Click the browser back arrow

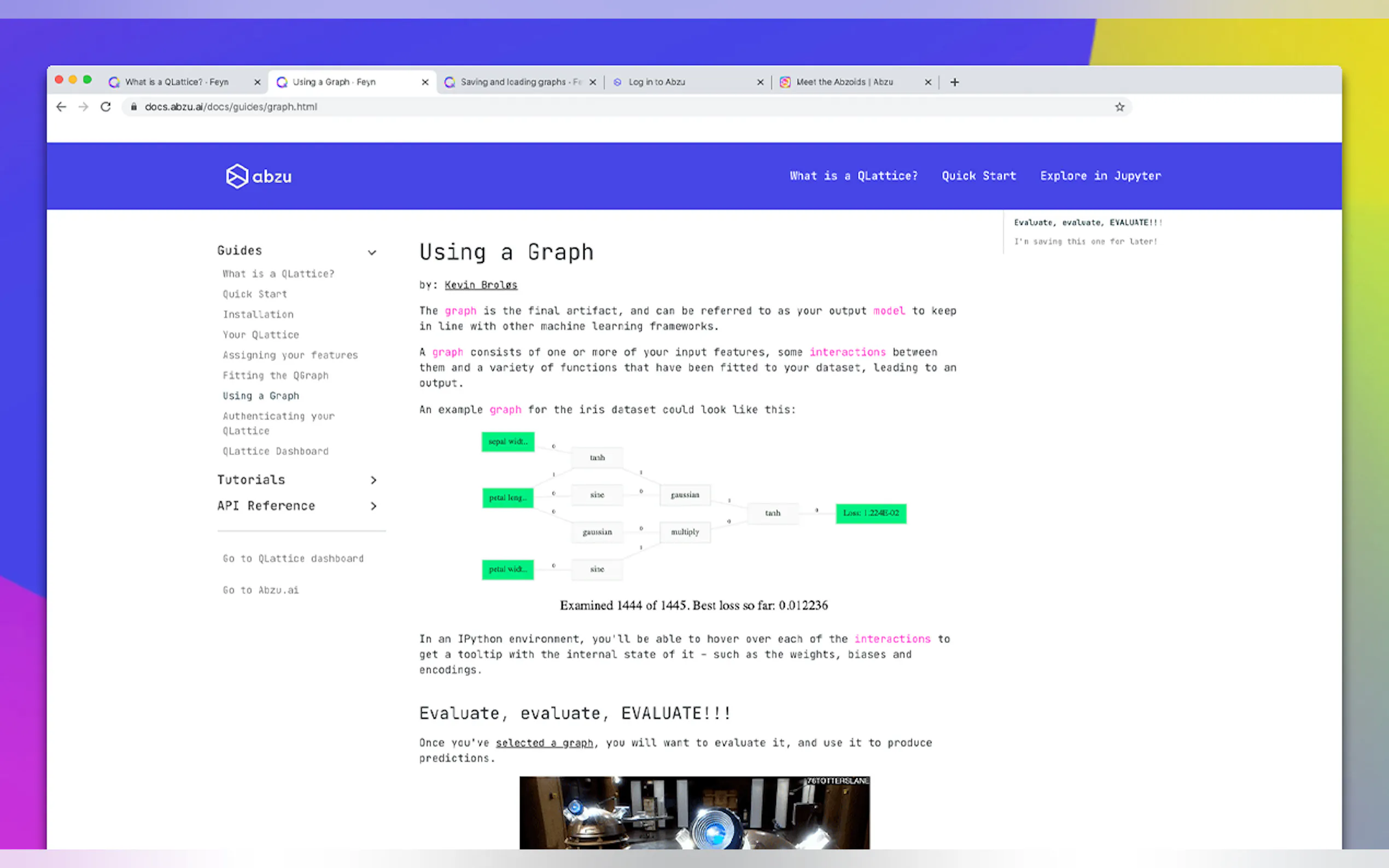coord(61,107)
